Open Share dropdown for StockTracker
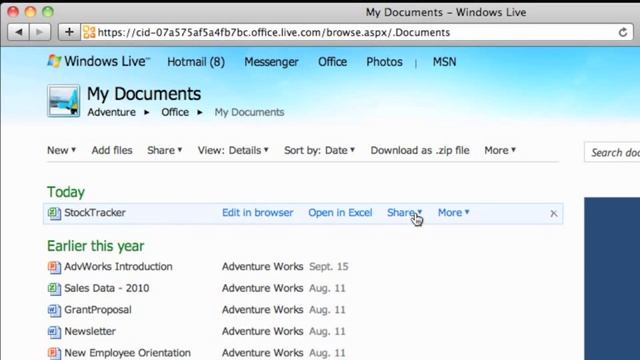The image size is (640, 360). click(x=404, y=213)
